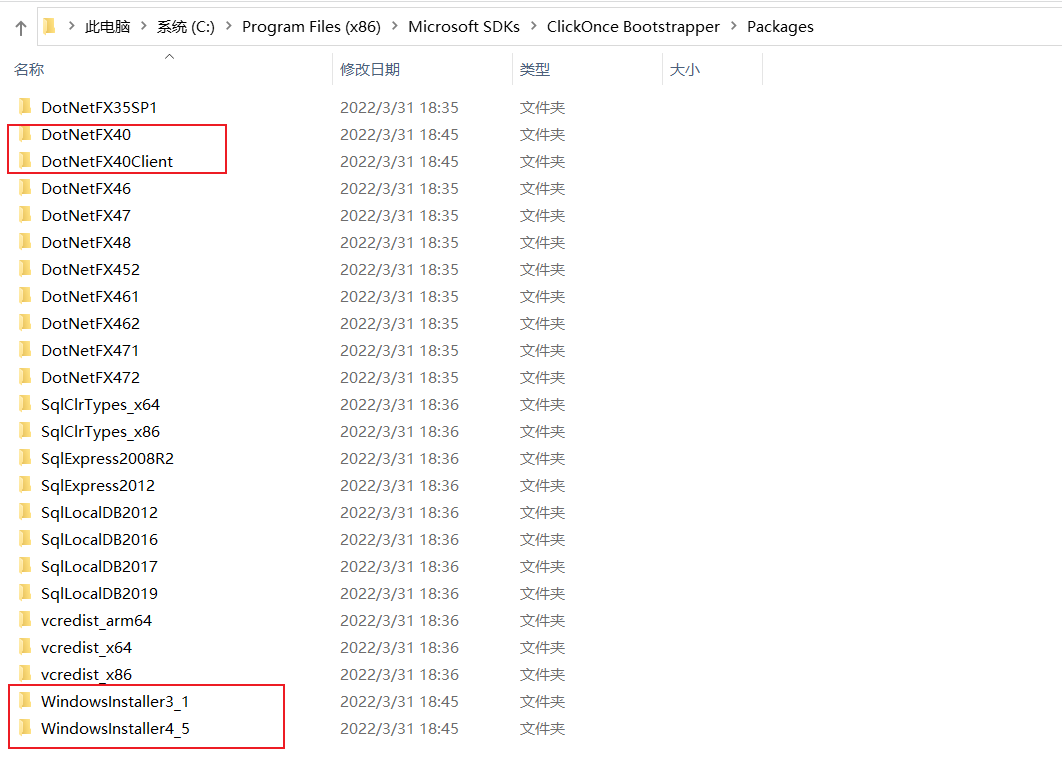Go to Program Files (x86) breadcrumb
1062x766 pixels.
(x=312, y=27)
